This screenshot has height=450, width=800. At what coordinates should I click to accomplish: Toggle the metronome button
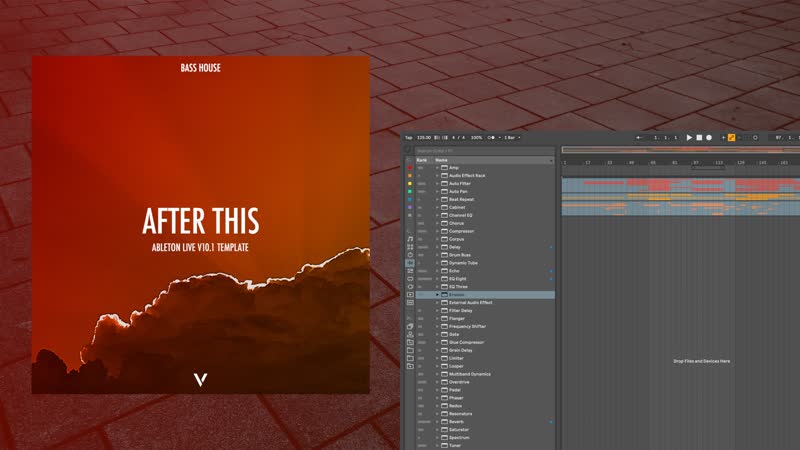tap(490, 137)
